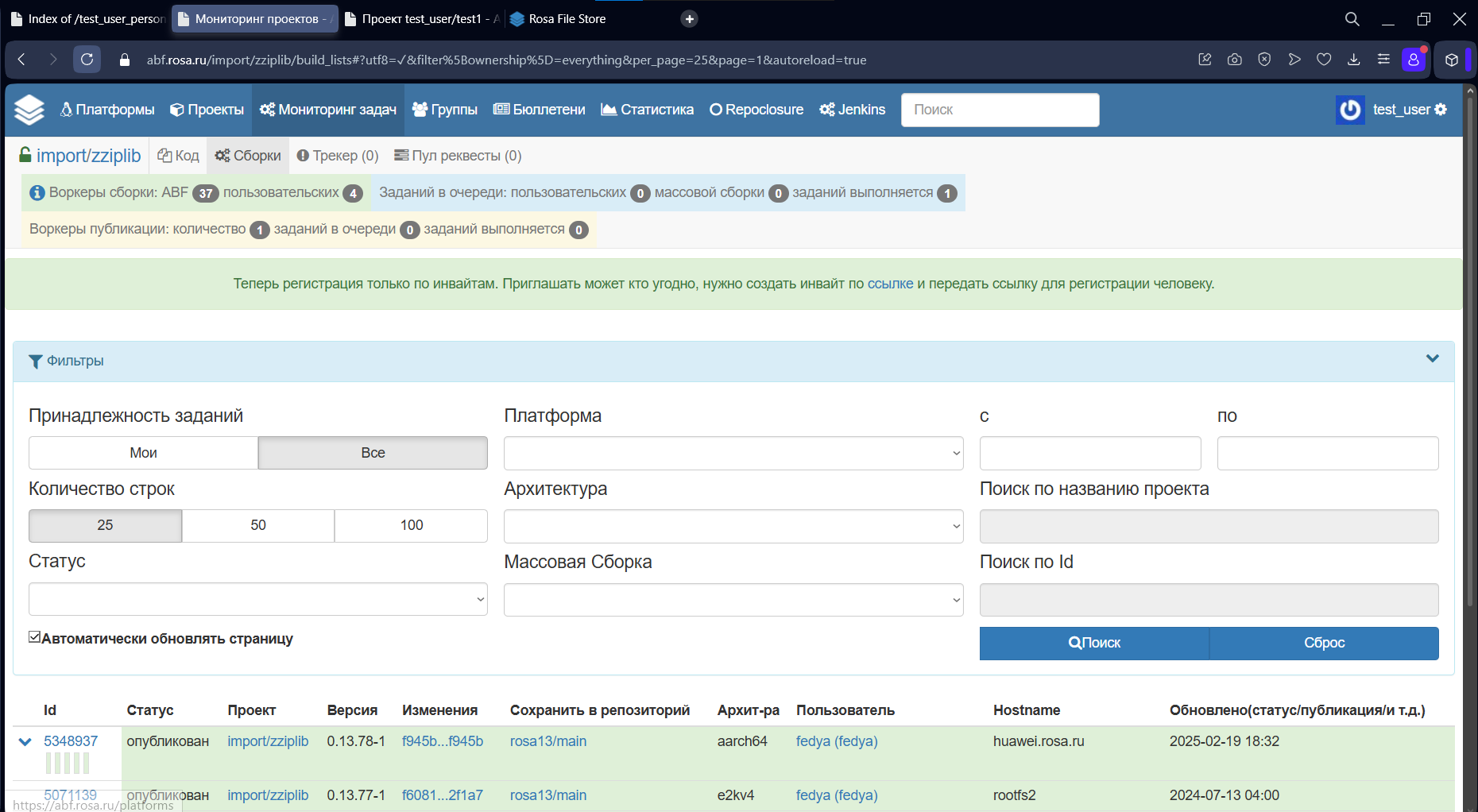Focus the Поиск по Id field
Image resolution: width=1478 pixels, height=812 pixels.
click(1209, 600)
